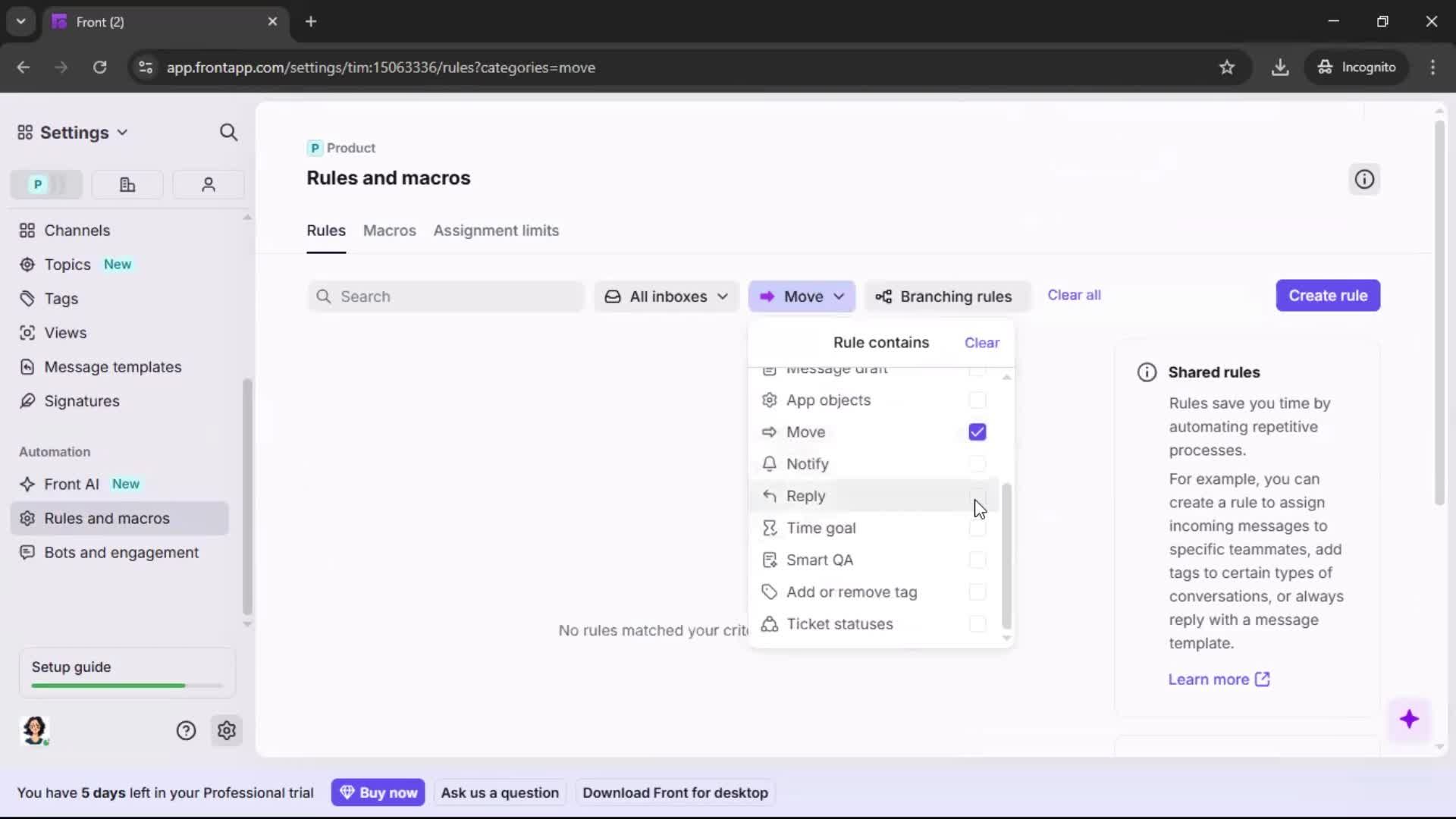
Task: Select the Tags section icon
Action: [x=27, y=299]
